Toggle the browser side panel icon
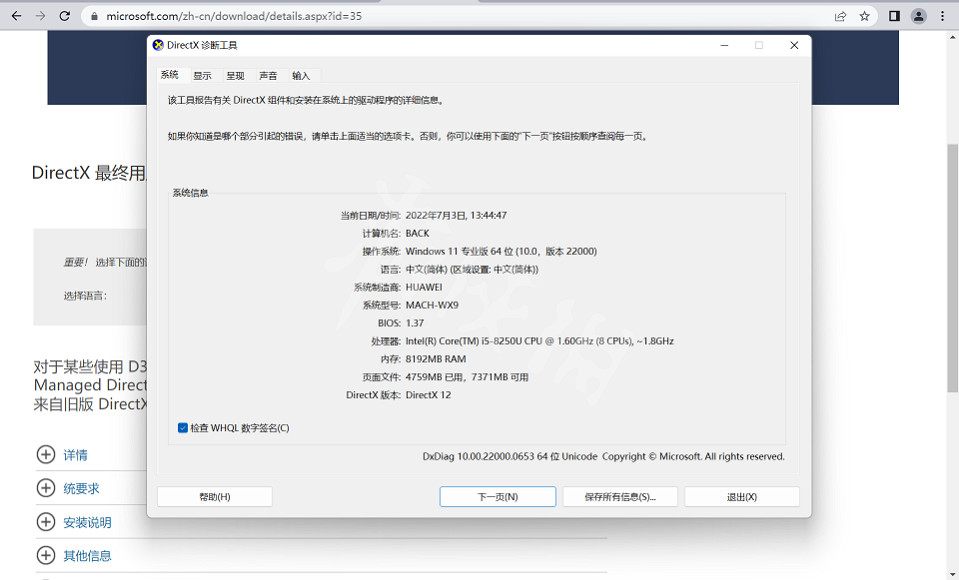Viewport: 959px width, 580px height. pyautogui.click(x=894, y=16)
